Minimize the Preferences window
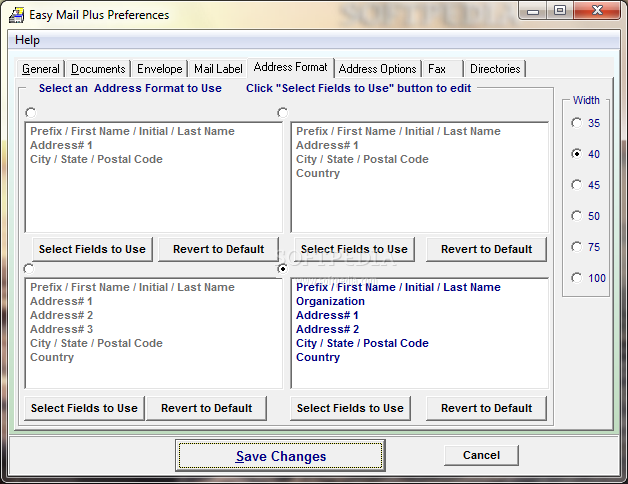 [x=533, y=11]
